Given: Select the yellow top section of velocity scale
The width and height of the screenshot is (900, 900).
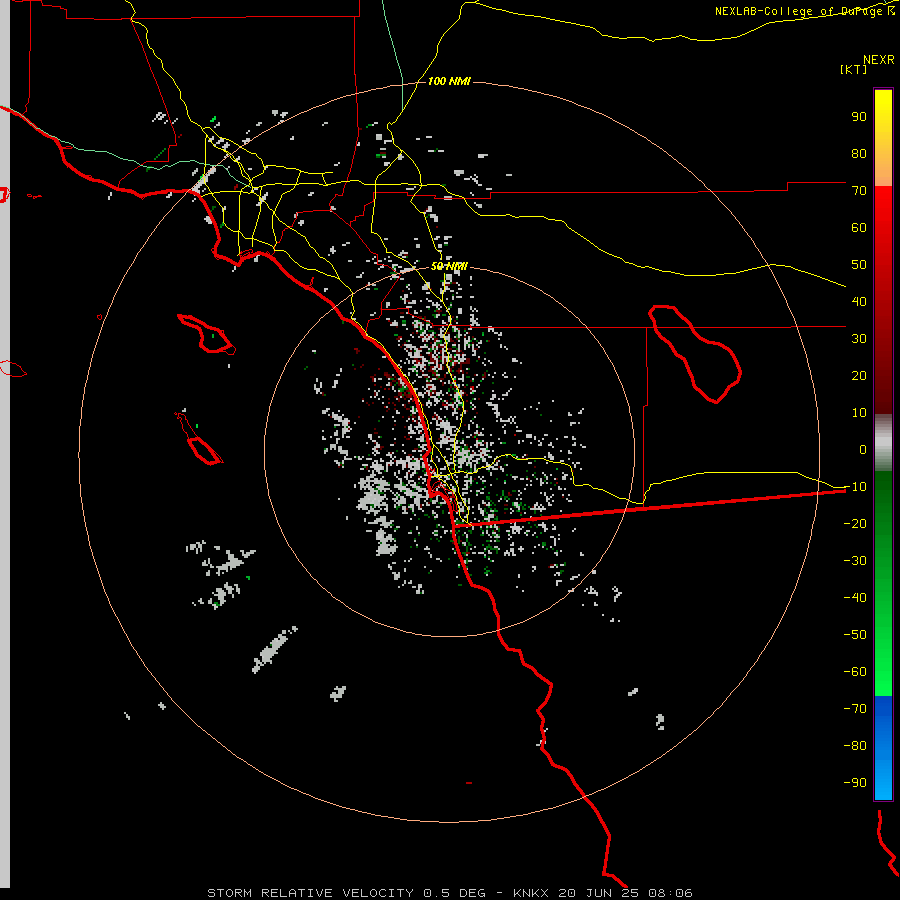Looking at the screenshot, I should (x=883, y=137).
